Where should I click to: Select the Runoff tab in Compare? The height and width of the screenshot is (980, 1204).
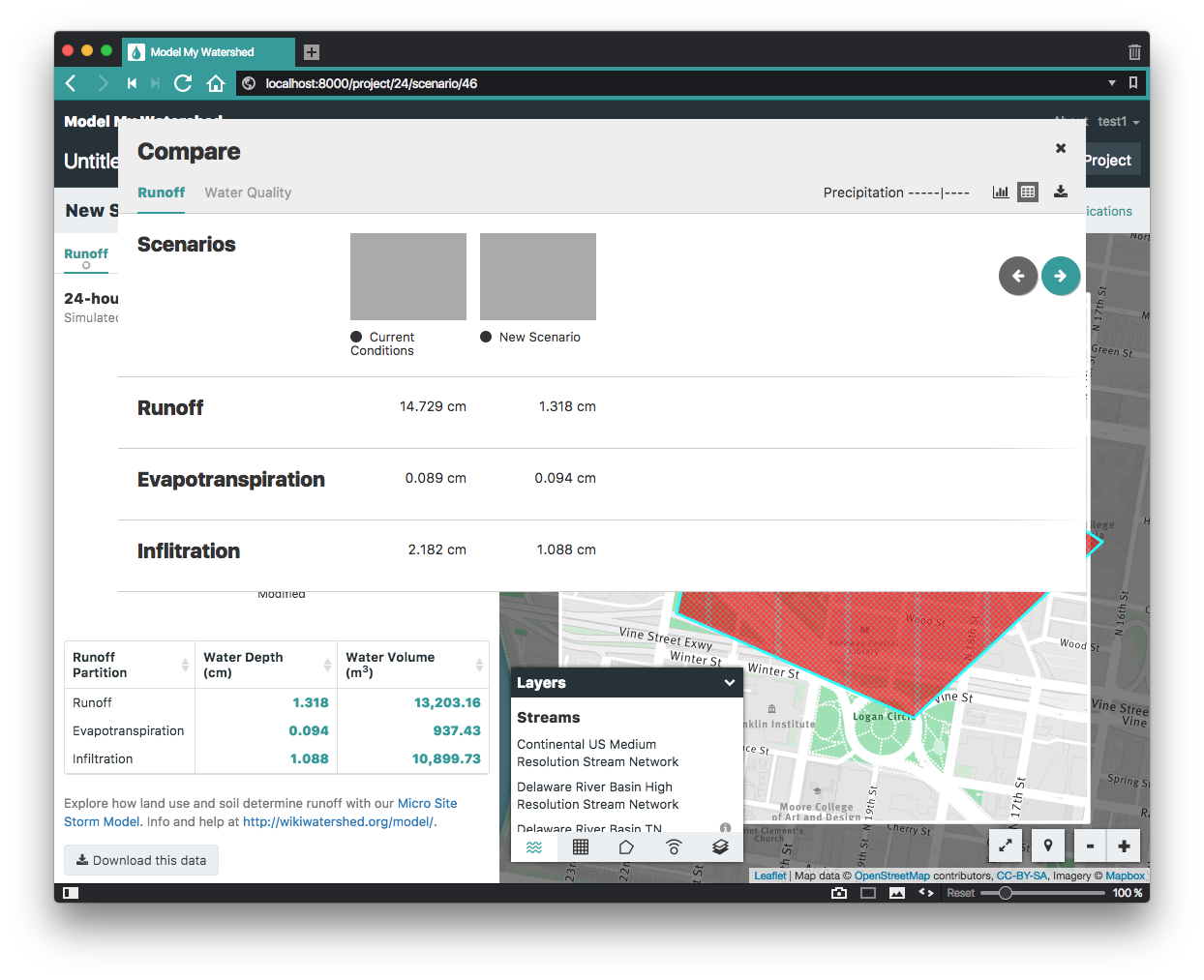coord(161,193)
